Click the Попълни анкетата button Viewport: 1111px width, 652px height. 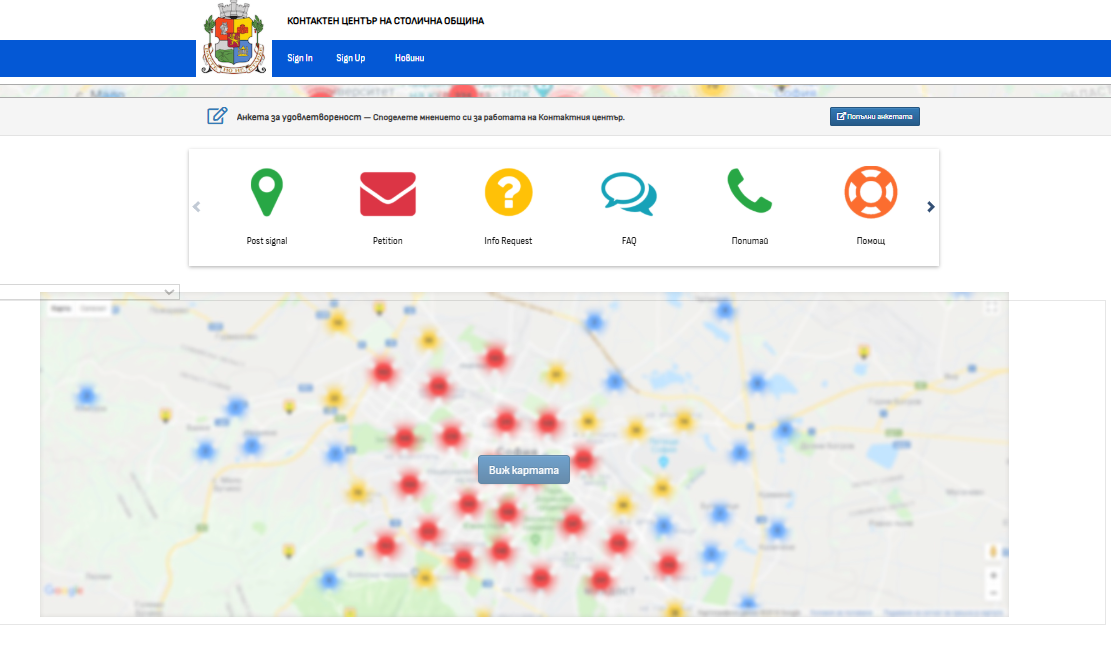tap(874, 116)
